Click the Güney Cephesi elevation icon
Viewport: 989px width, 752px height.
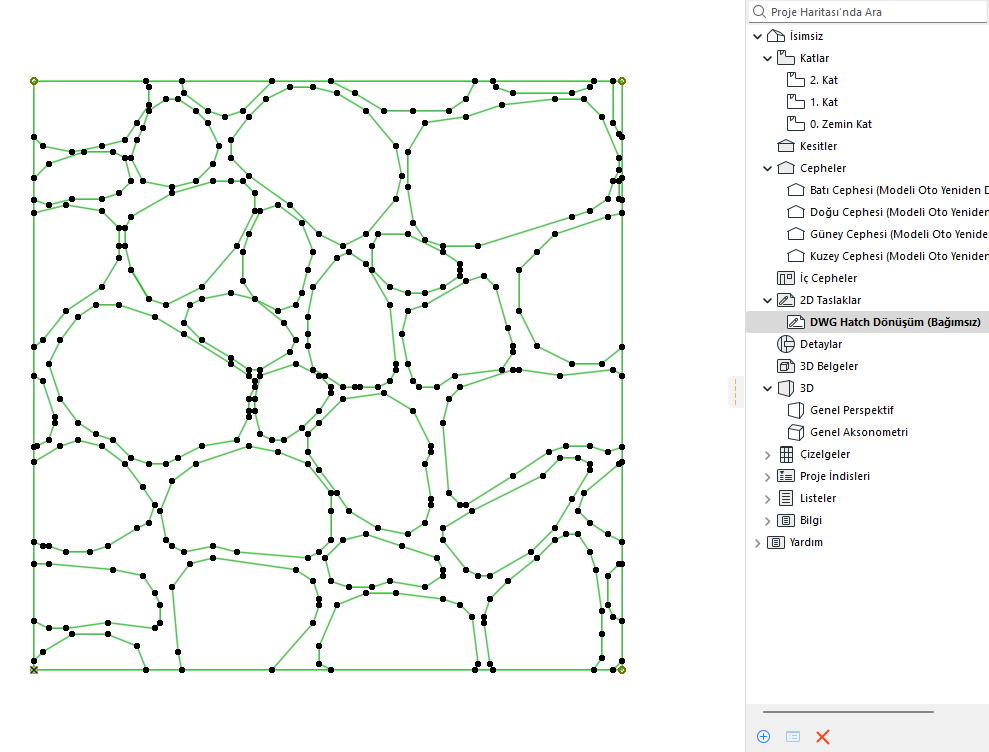click(x=795, y=234)
